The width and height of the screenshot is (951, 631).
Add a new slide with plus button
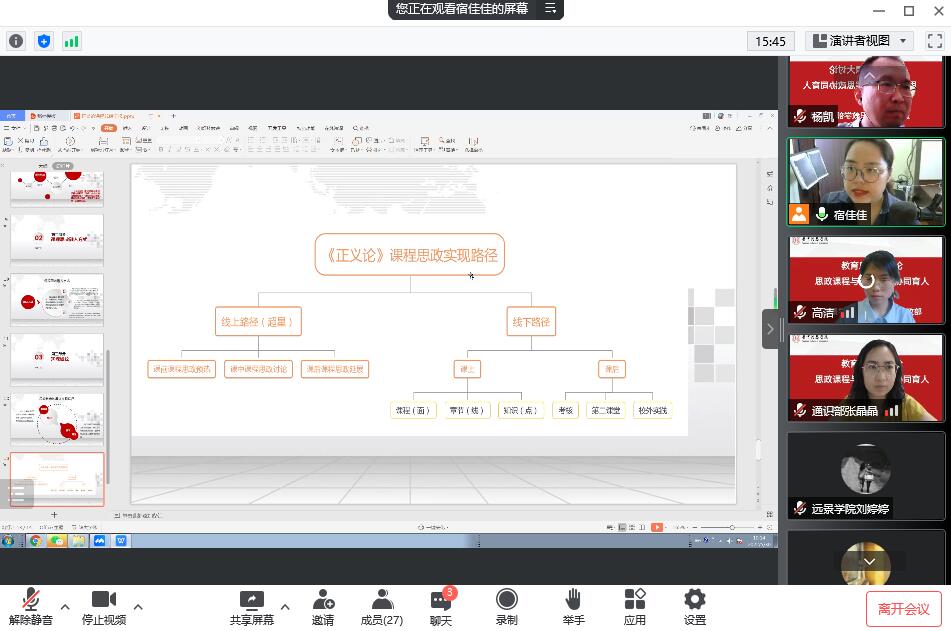54,515
